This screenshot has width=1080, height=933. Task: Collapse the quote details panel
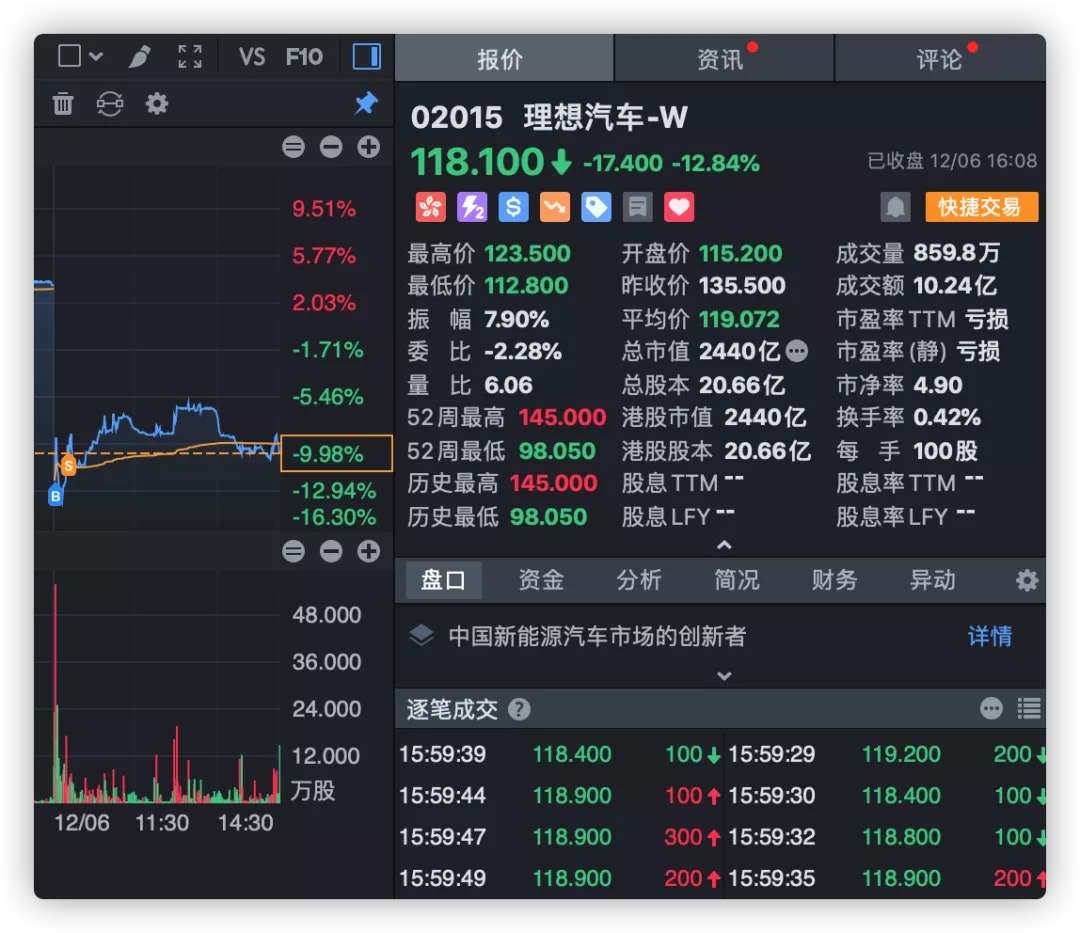[724, 545]
